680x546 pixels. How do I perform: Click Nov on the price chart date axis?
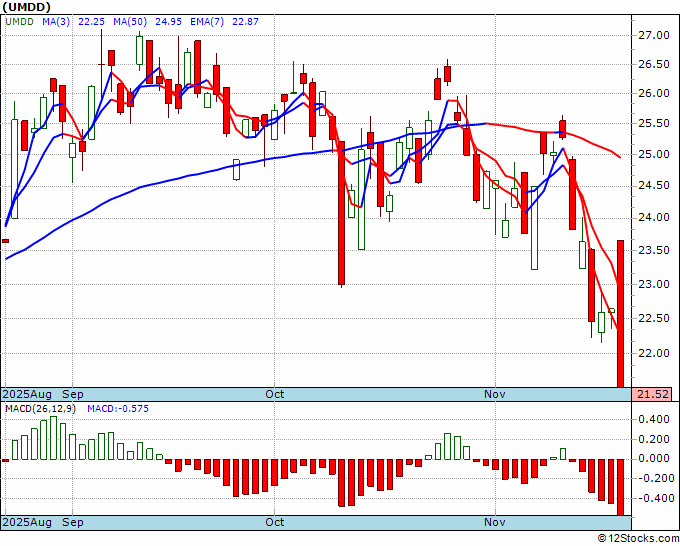(495, 394)
